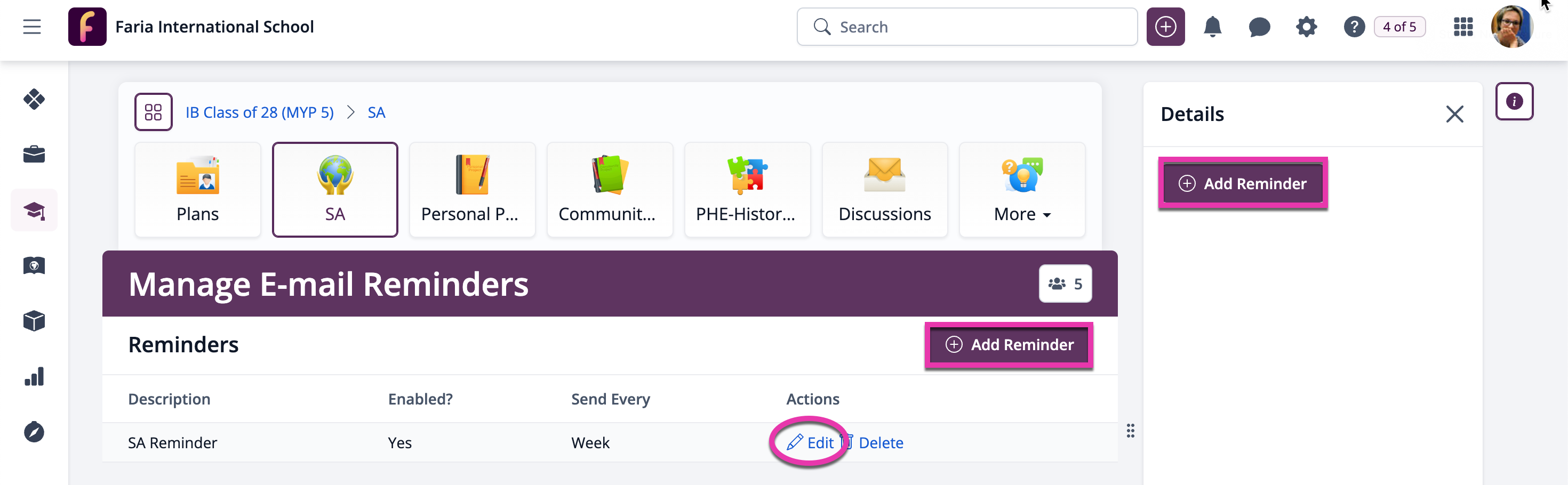Viewport: 1568px width, 485px height.
Task: Open notifications bell icon
Action: coord(1212,27)
